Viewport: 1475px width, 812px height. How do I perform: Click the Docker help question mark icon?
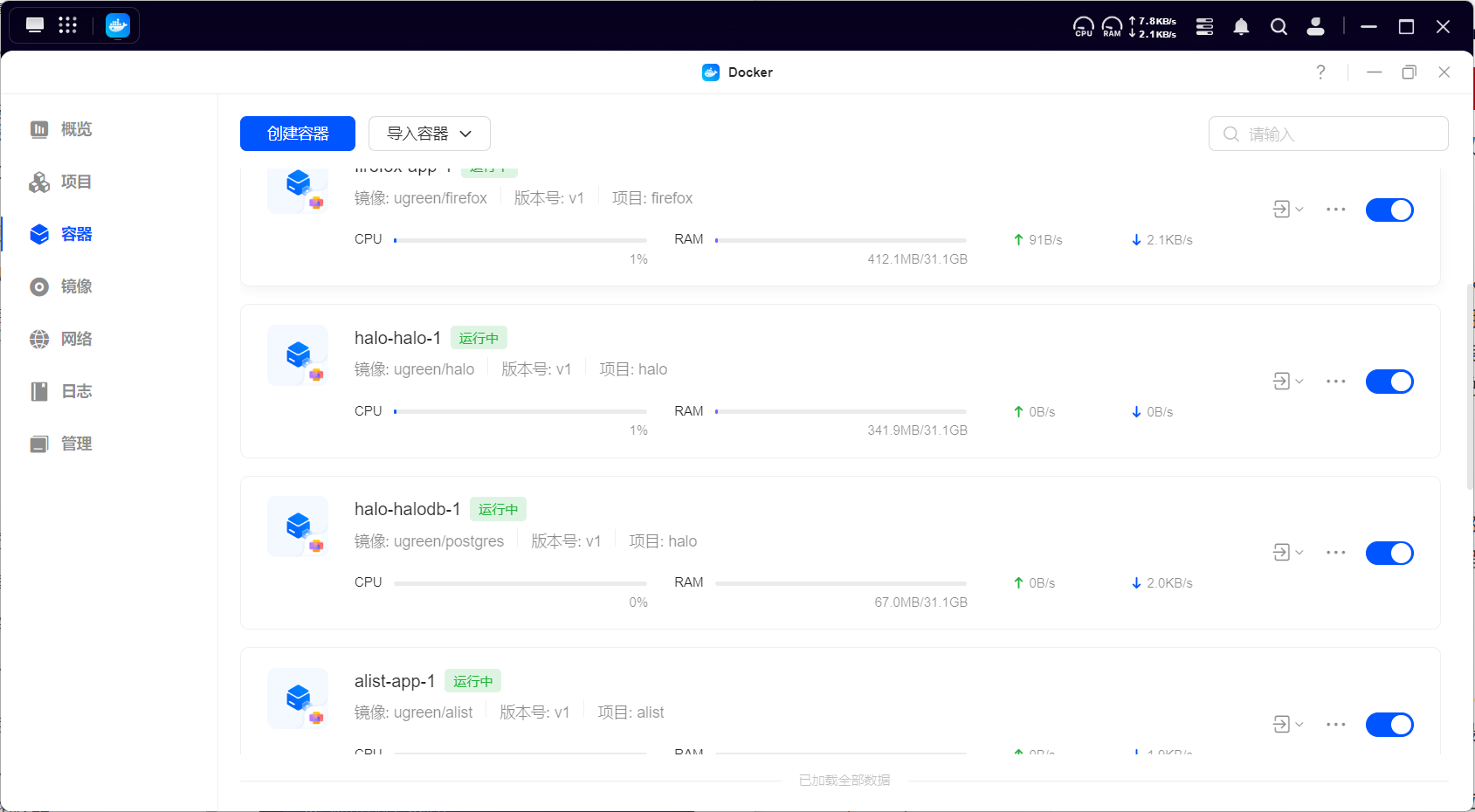[1320, 72]
